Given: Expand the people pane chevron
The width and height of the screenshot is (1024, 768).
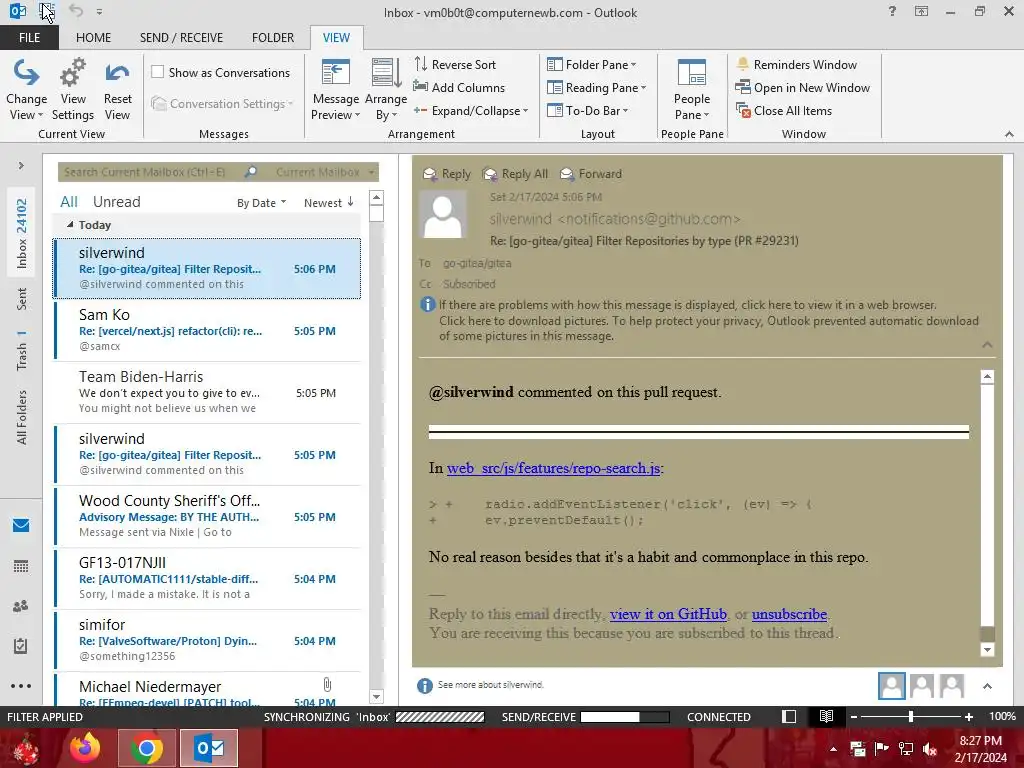Looking at the screenshot, I should click(987, 686).
